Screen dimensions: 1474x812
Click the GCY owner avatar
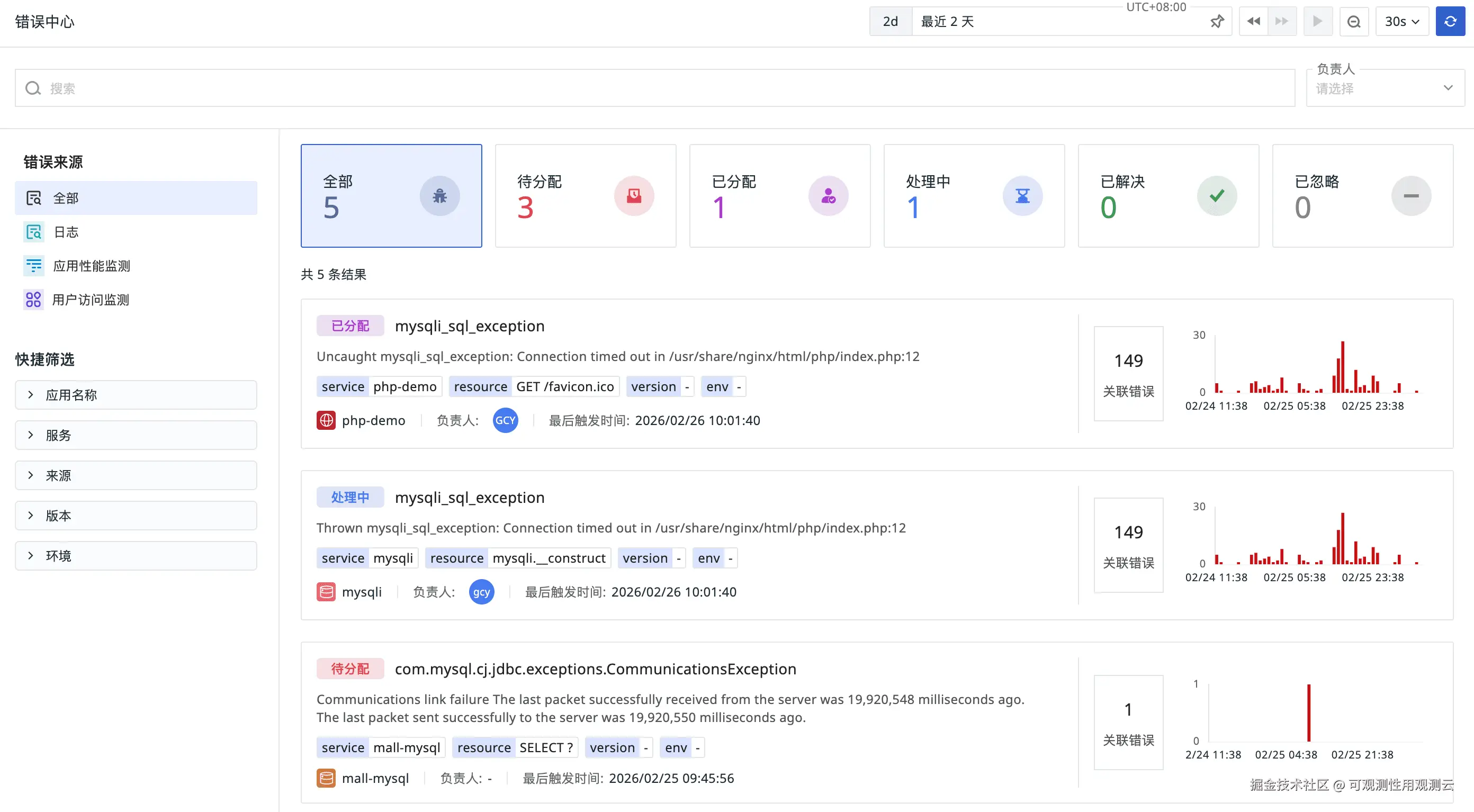pos(505,421)
